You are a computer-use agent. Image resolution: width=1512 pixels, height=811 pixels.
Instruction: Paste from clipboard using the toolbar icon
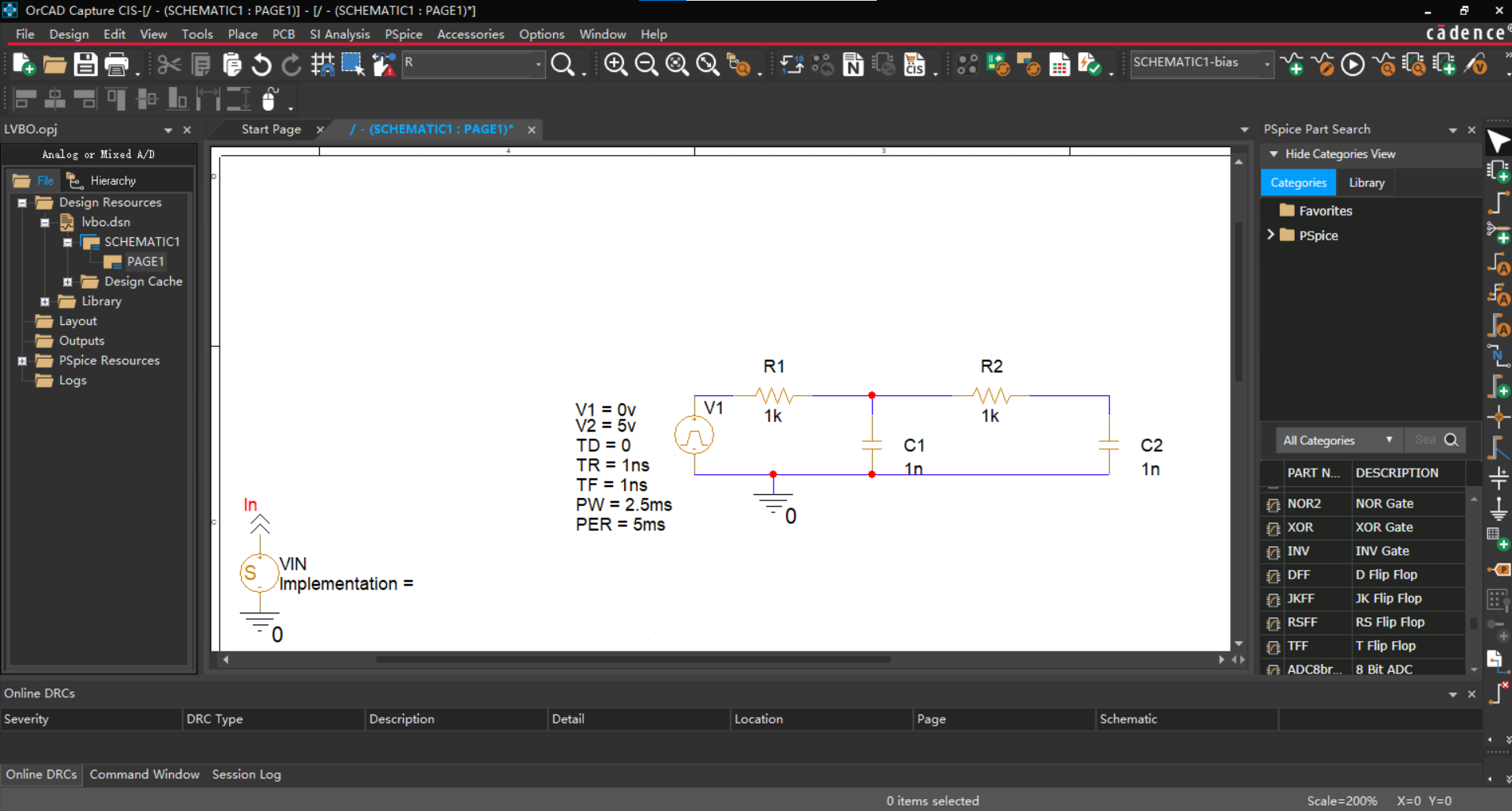pos(231,64)
